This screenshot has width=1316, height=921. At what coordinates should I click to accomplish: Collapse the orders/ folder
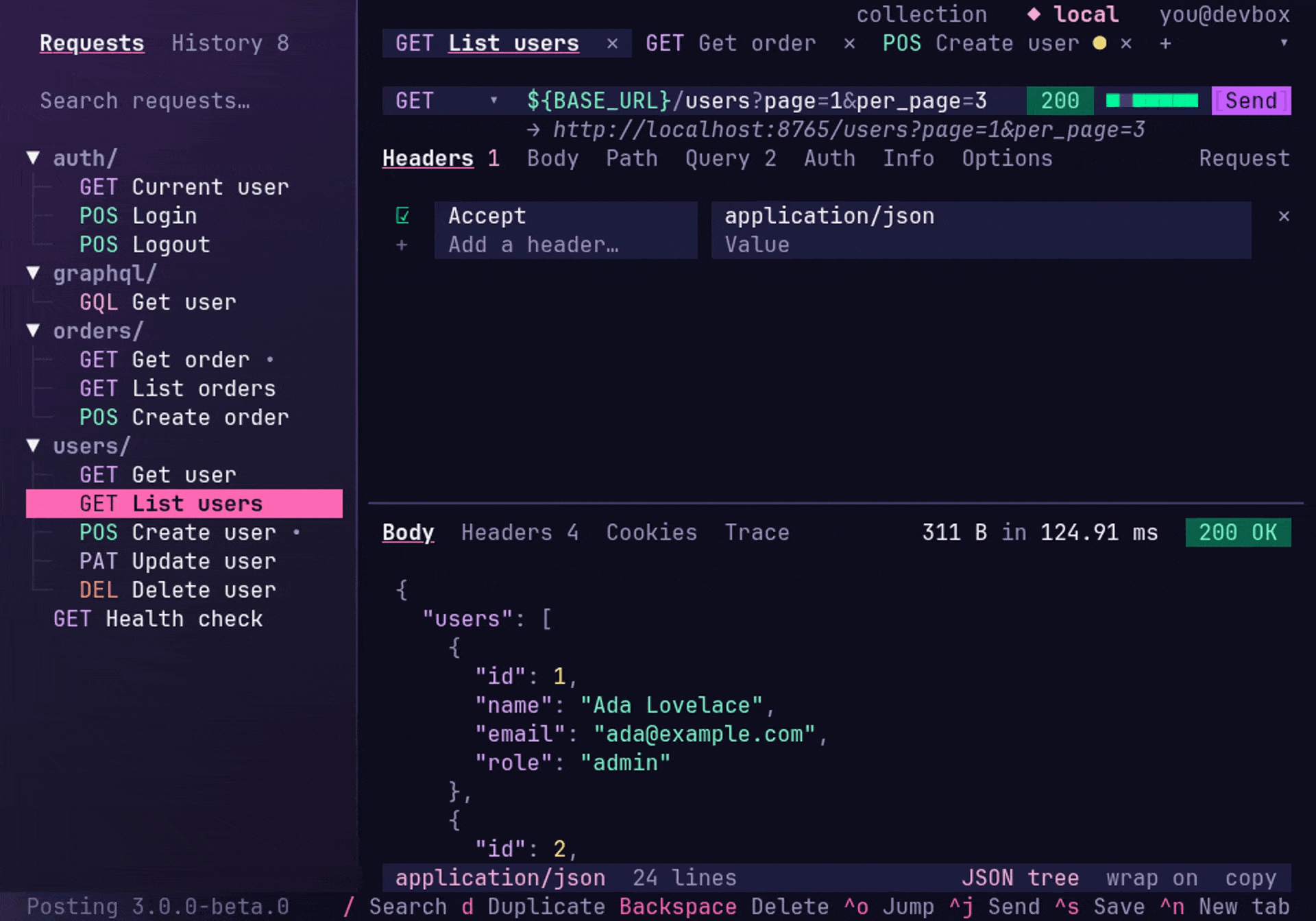33,331
